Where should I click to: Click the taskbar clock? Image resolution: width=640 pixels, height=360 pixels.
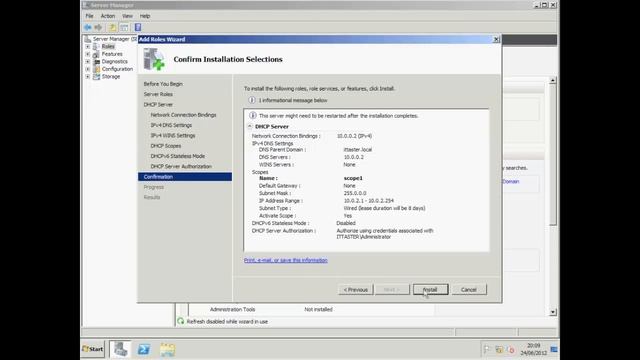[533, 349]
